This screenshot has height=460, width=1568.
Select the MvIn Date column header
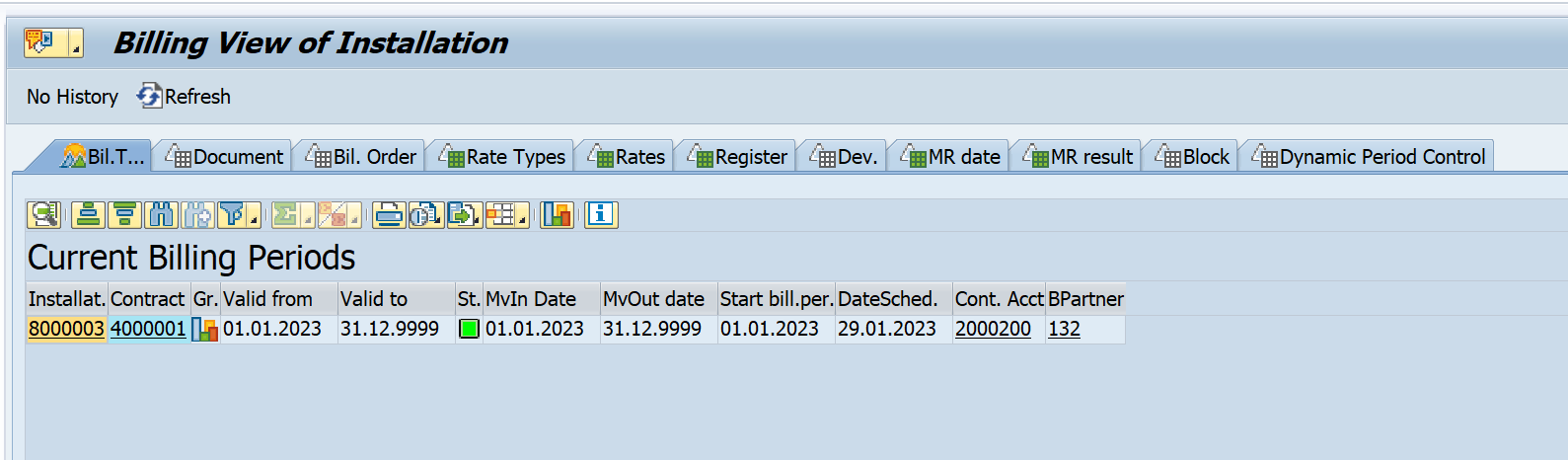(542, 299)
